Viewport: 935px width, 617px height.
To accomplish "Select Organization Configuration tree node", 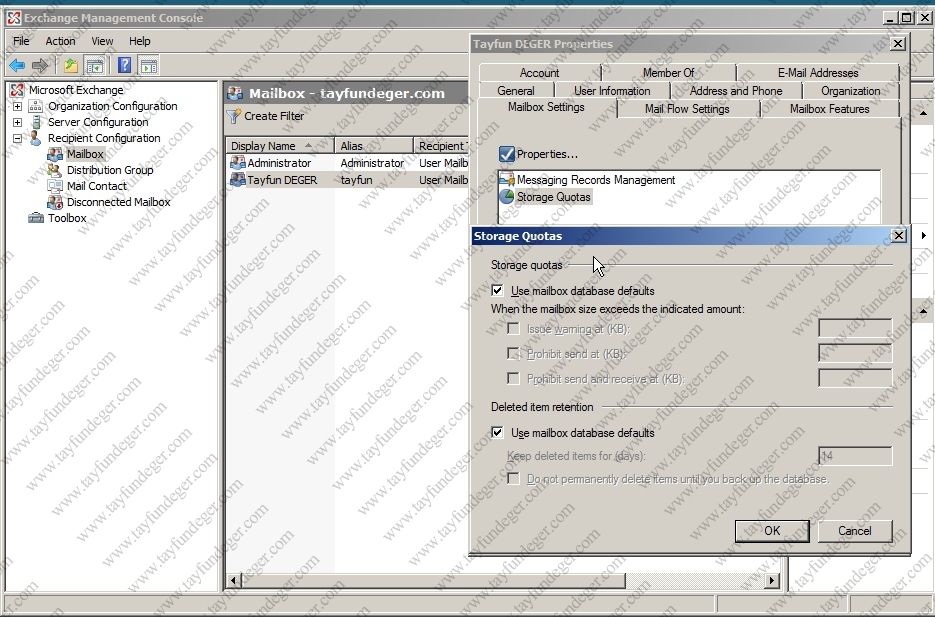I will click(x=112, y=106).
